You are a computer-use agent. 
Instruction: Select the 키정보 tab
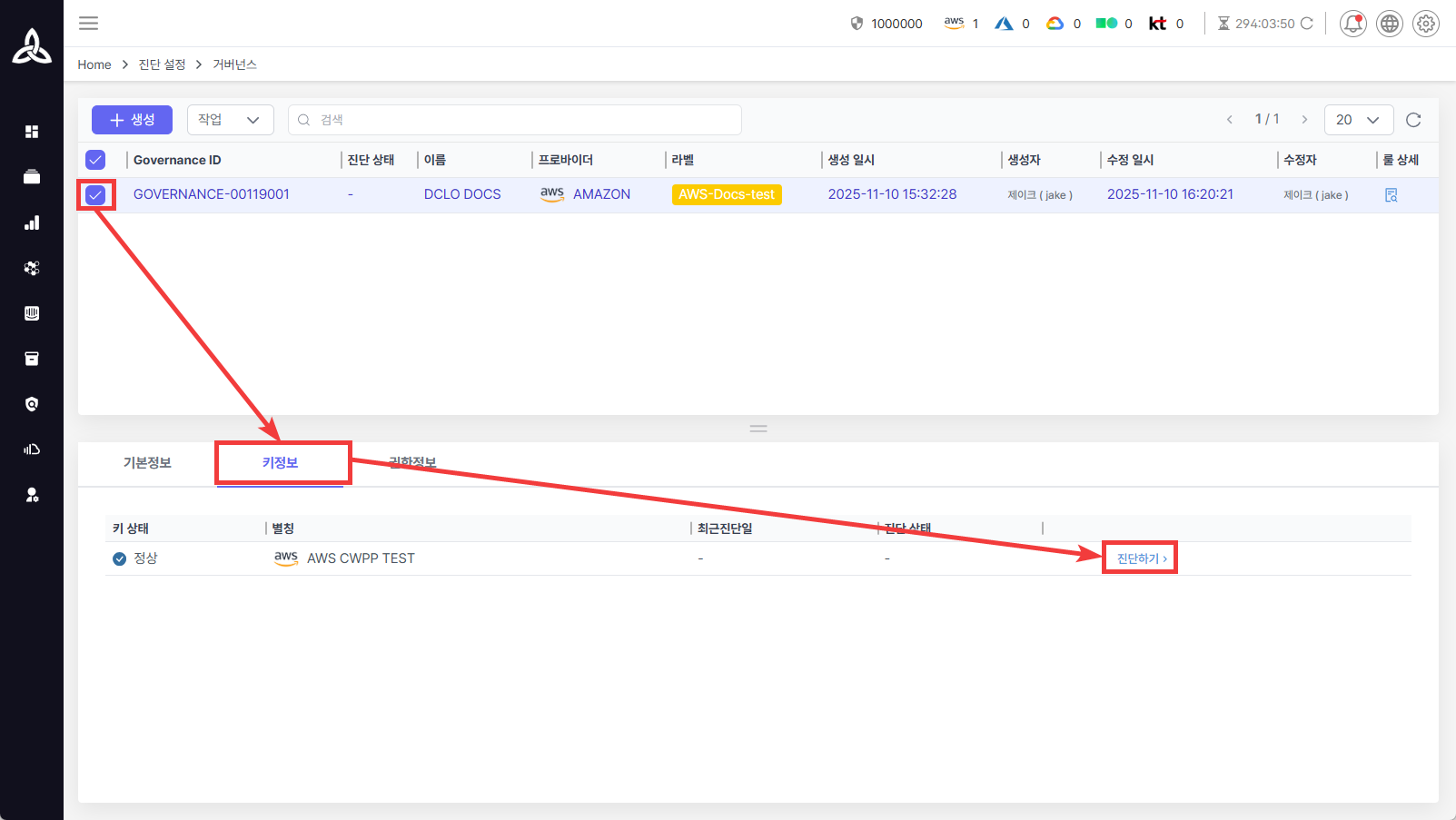point(280,463)
